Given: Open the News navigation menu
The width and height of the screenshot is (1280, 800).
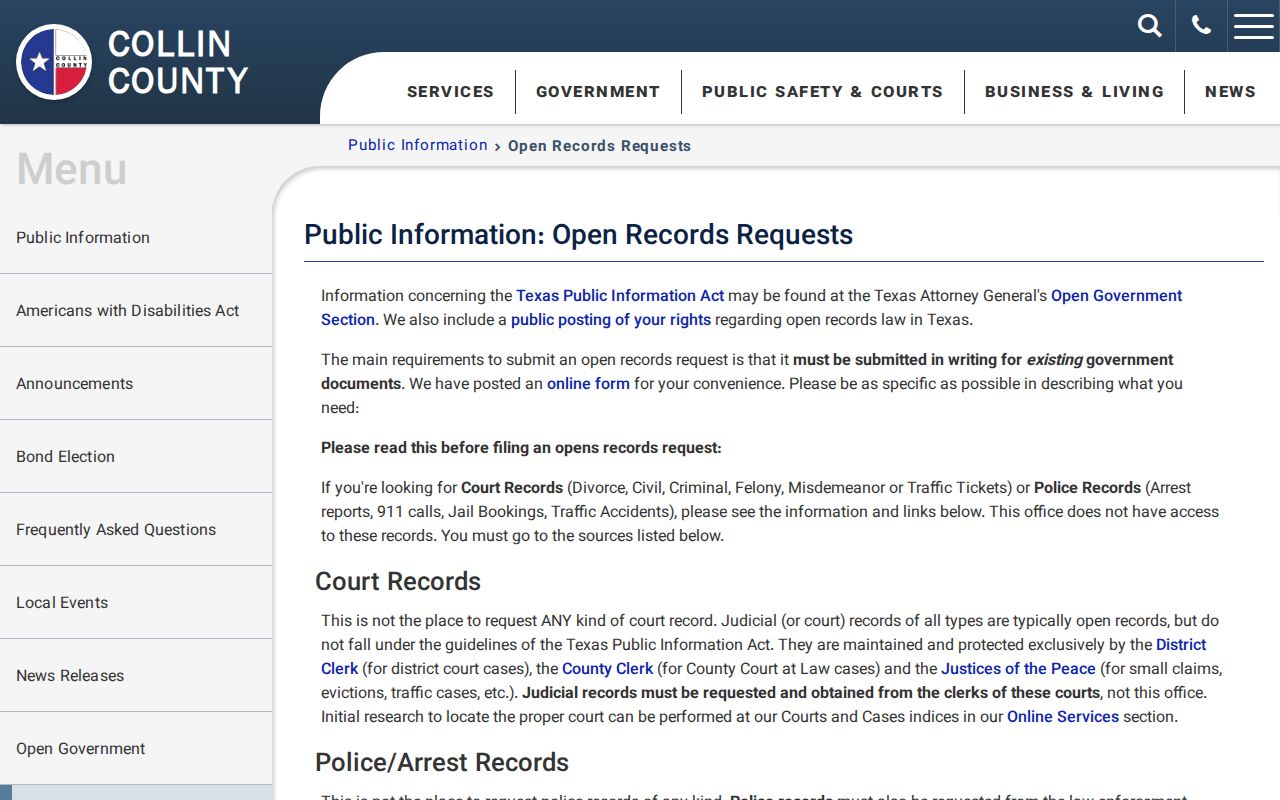Looking at the screenshot, I should pos(1230,92).
